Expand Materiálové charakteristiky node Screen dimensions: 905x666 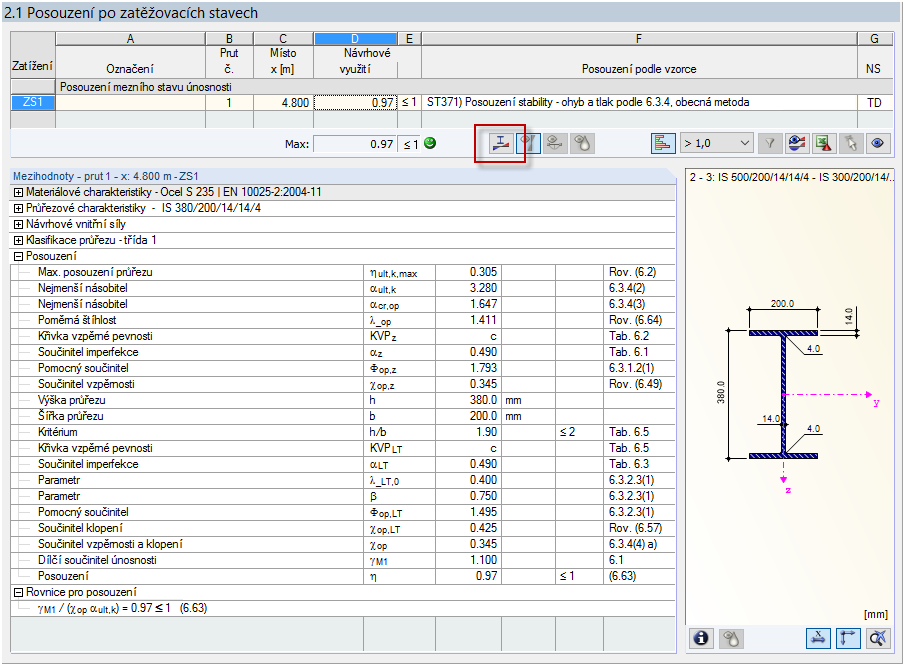[x=18, y=192]
